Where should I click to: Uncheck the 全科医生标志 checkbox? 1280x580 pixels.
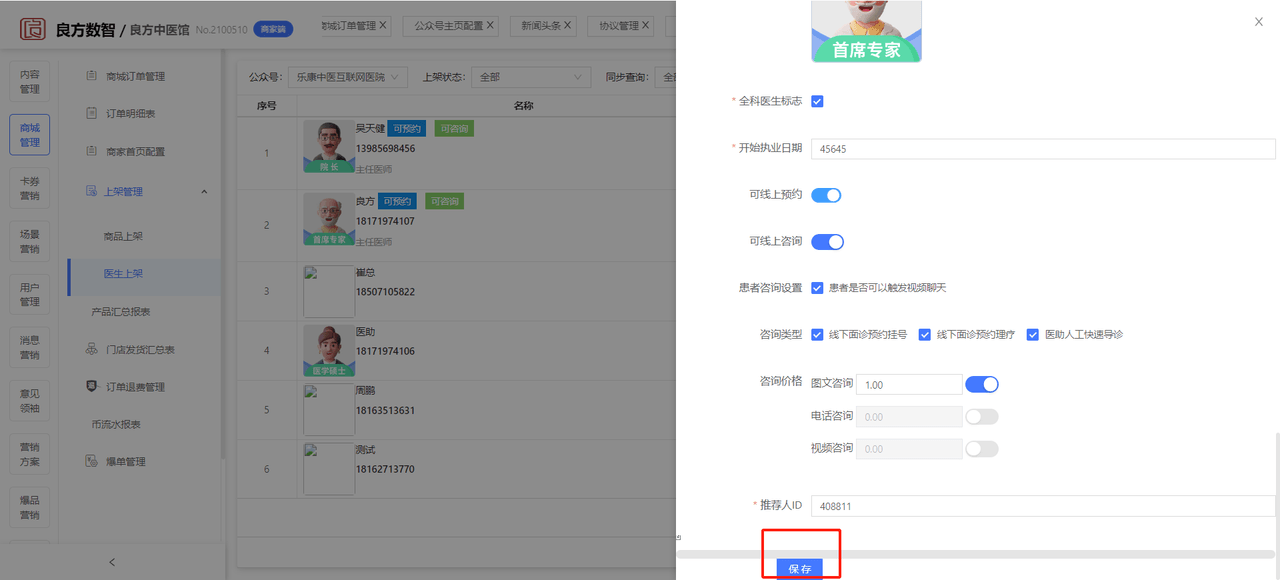817,101
